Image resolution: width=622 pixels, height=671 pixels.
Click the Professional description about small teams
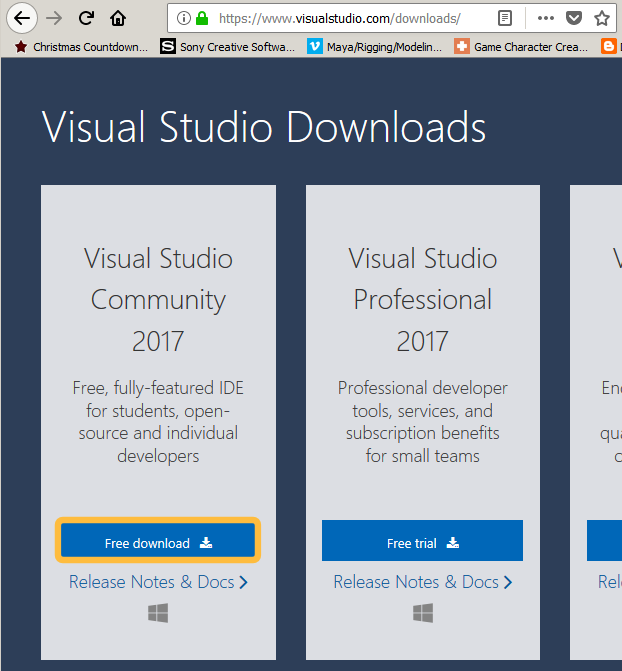[423, 422]
